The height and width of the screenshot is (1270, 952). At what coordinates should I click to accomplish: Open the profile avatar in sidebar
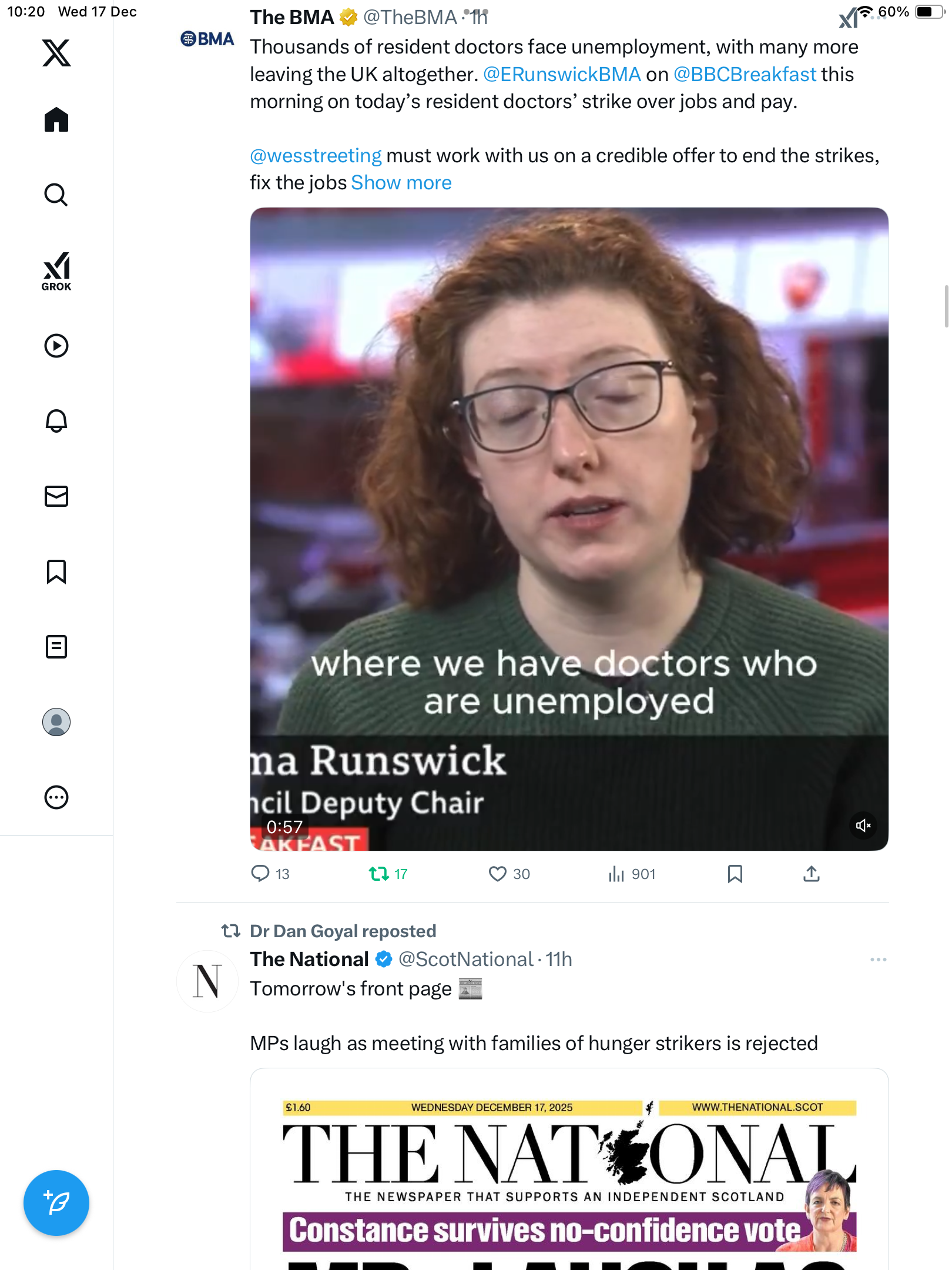[x=56, y=722]
